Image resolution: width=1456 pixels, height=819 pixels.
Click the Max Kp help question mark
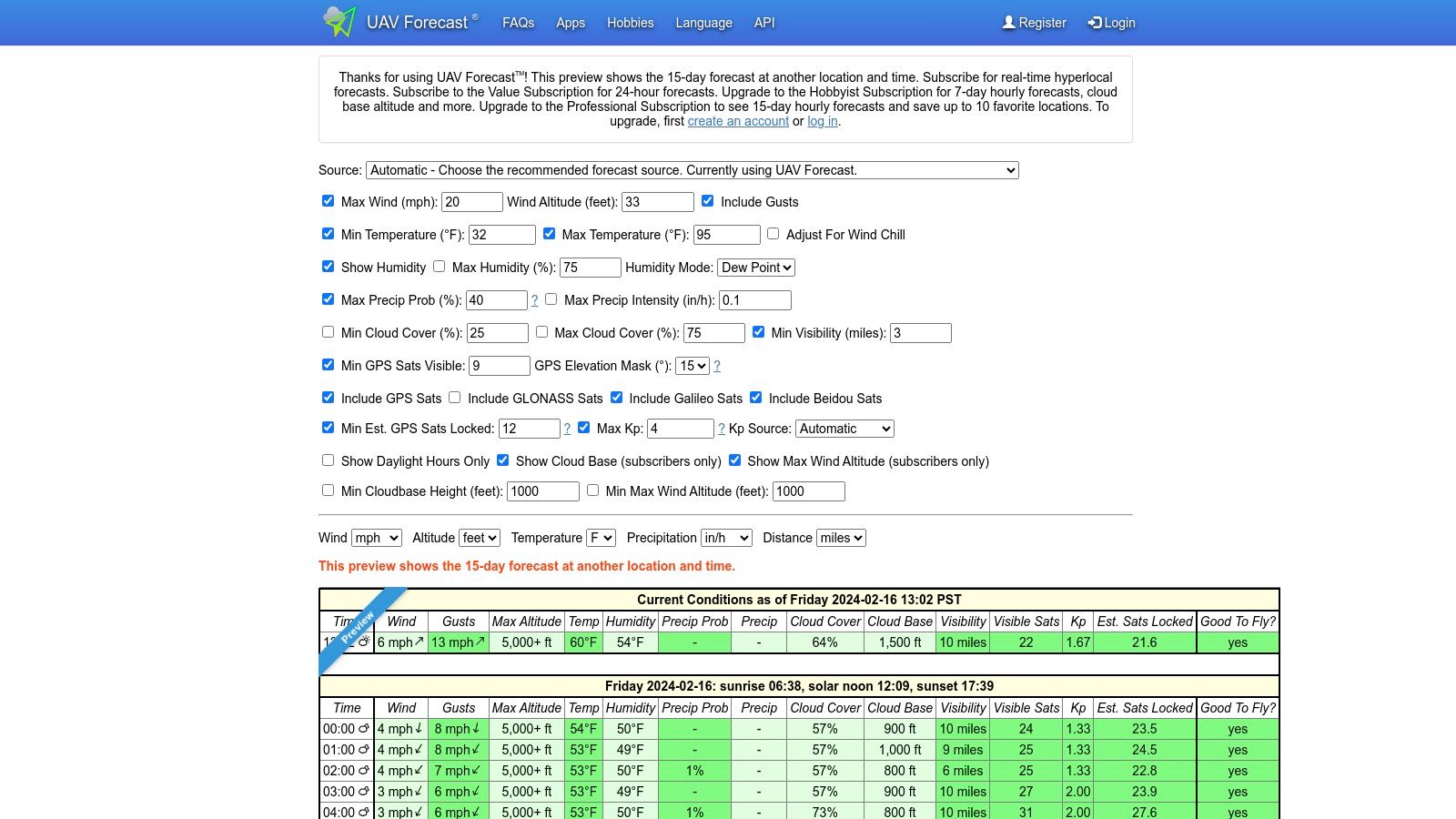pos(722,429)
